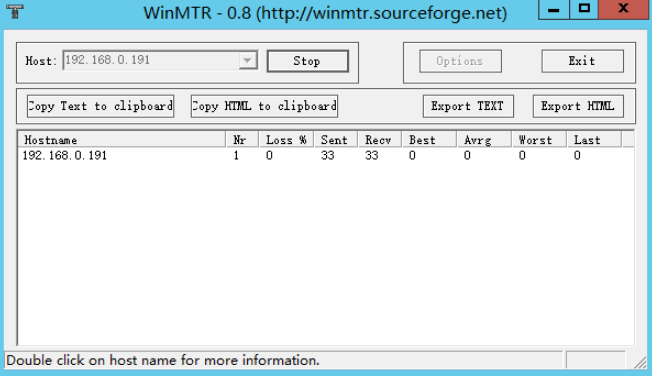The height and width of the screenshot is (376, 652).
Task: Click the Avrg column header
Action: [484, 140]
